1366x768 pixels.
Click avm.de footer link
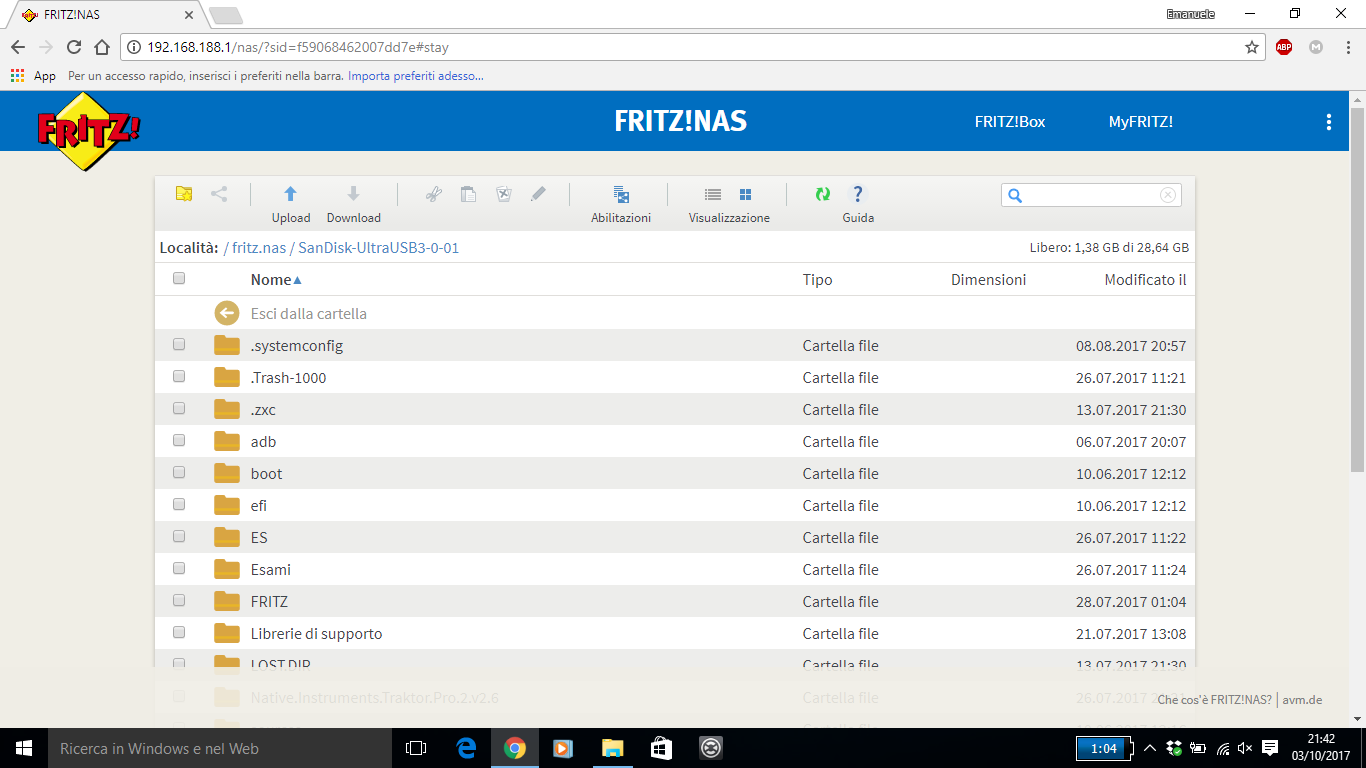pos(1303,700)
